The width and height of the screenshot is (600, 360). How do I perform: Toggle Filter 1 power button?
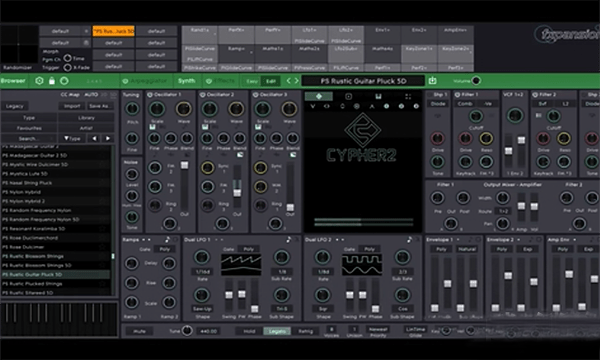[457, 94]
